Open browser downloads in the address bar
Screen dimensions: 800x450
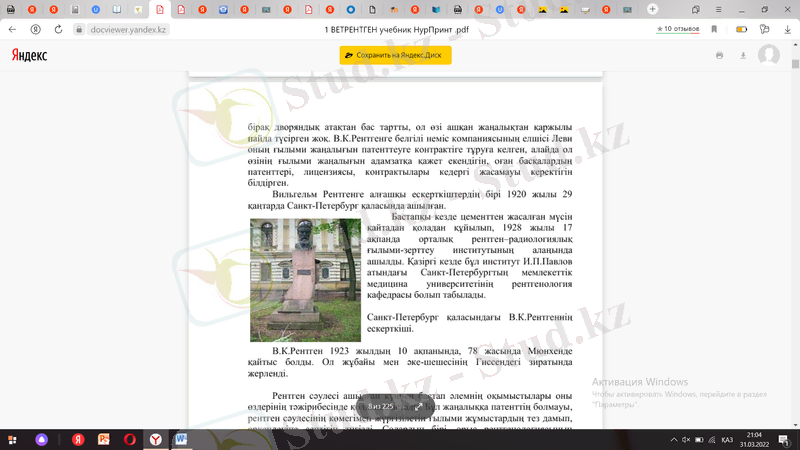[787, 30]
